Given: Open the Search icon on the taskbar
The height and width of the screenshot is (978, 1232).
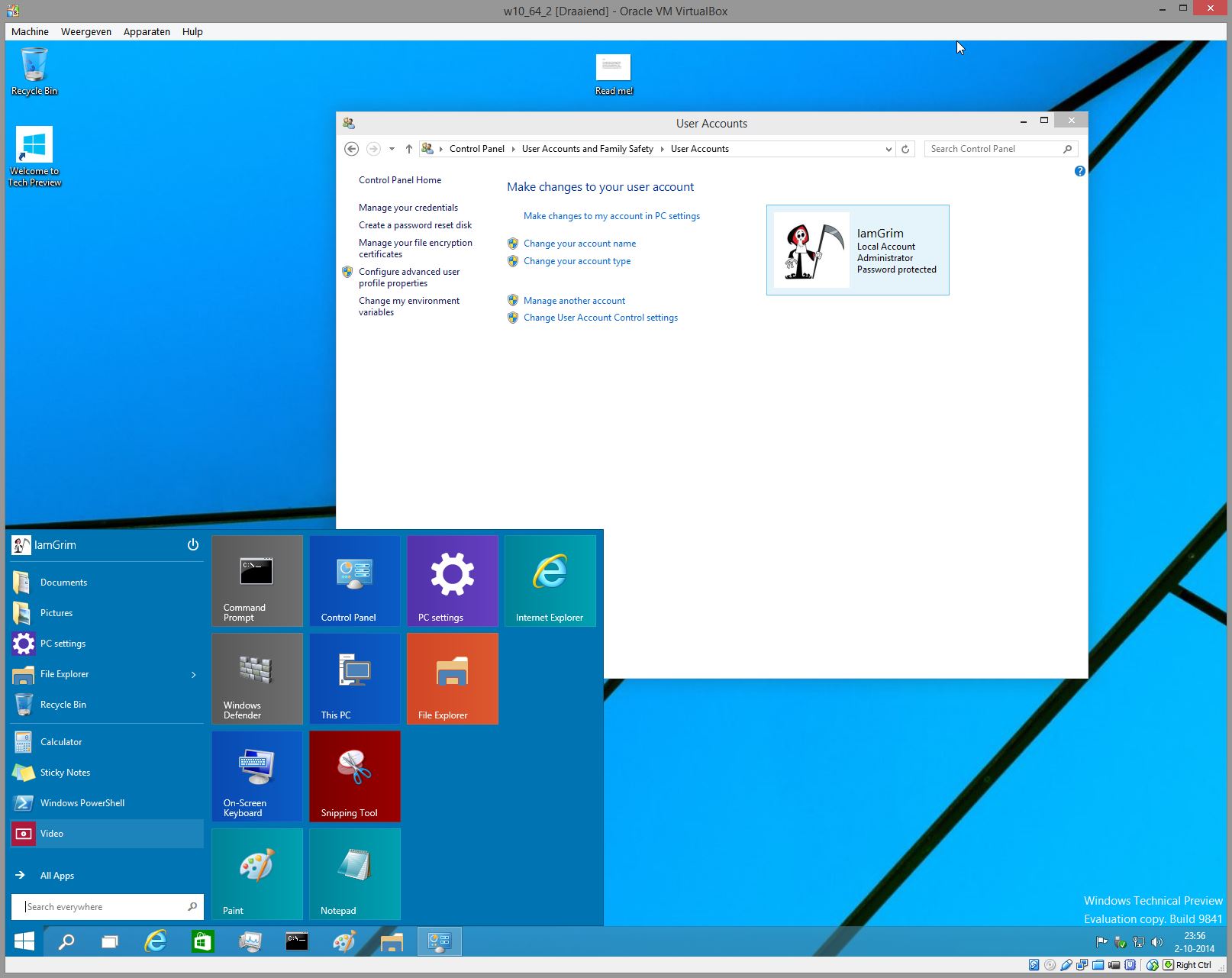Looking at the screenshot, I should pyautogui.click(x=67, y=941).
